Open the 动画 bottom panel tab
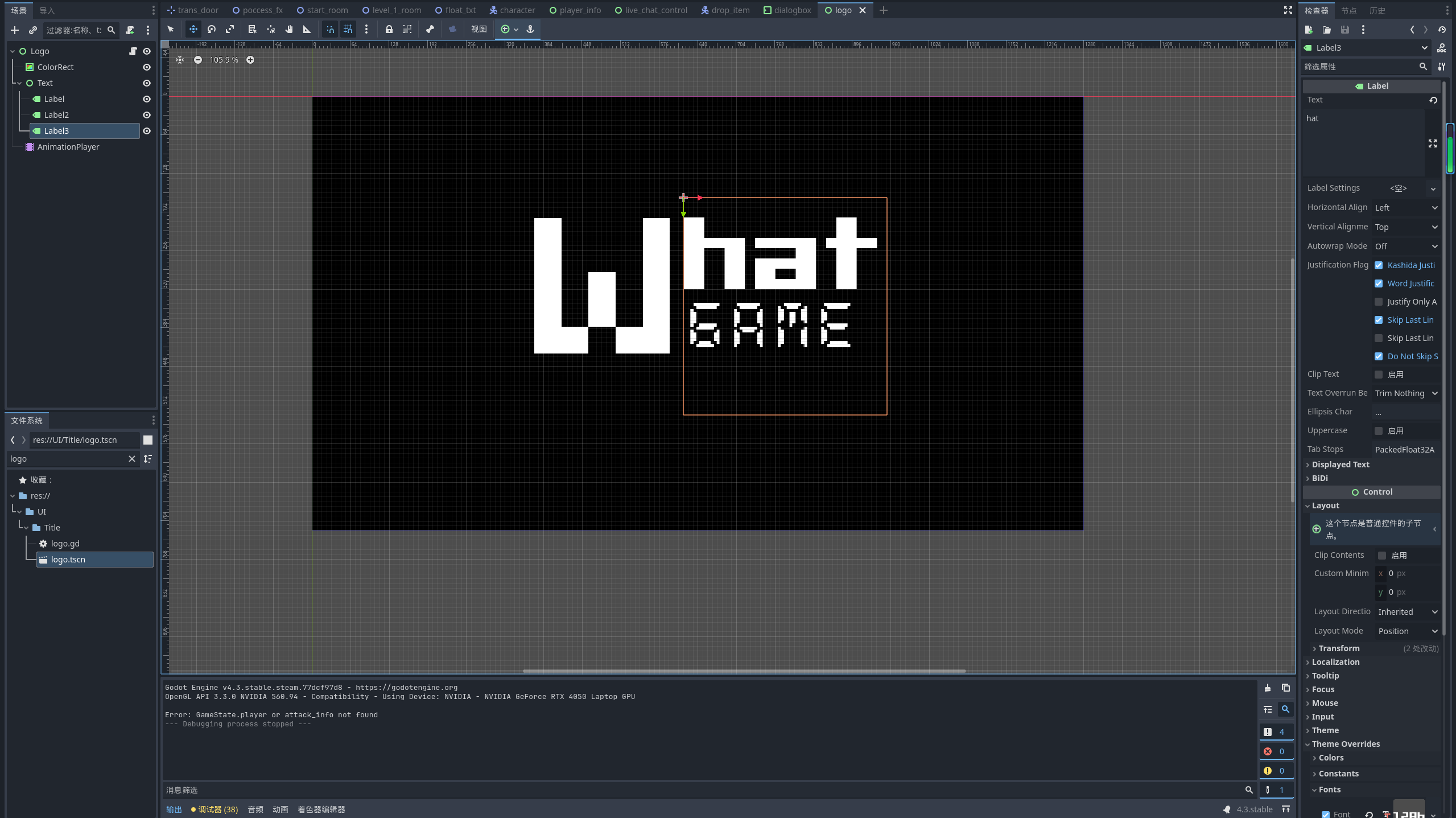This screenshot has height=818, width=1456. point(281,809)
